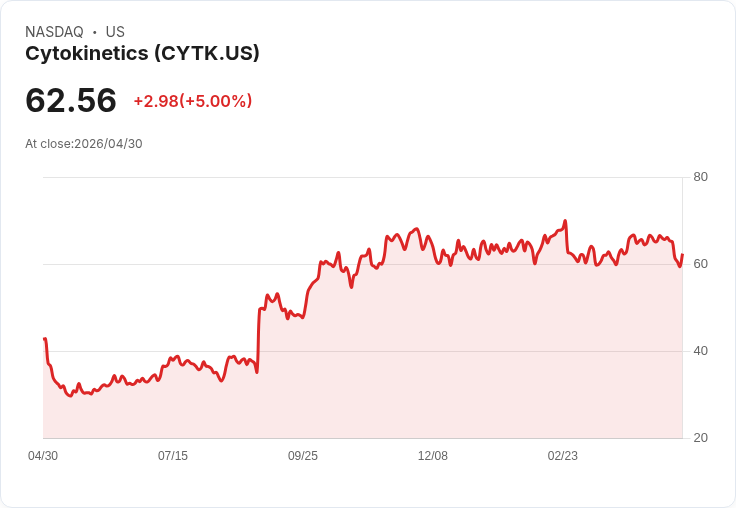736x508 pixels.
Task: Click the +2.98(+5.00%) price change
Action: pyautogui.click(x=193, y=101)
